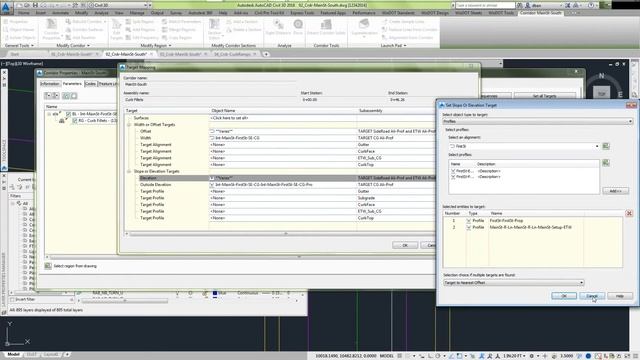Select the Elevation target row
The height and width of the screenshot is (360, 640).
tap(280, 178)
